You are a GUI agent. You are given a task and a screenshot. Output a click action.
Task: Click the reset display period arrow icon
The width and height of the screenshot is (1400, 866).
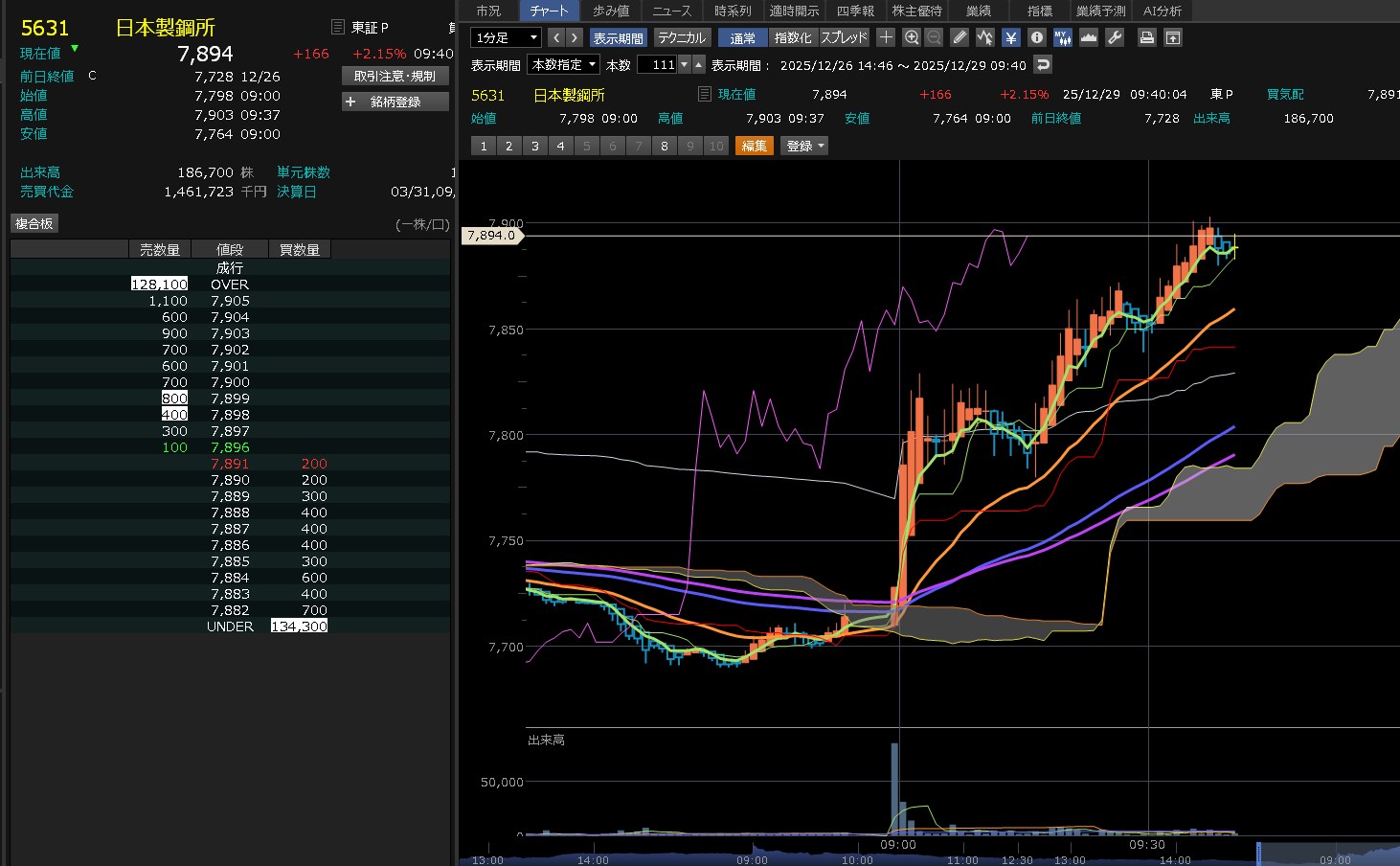tap(1043, 65)
